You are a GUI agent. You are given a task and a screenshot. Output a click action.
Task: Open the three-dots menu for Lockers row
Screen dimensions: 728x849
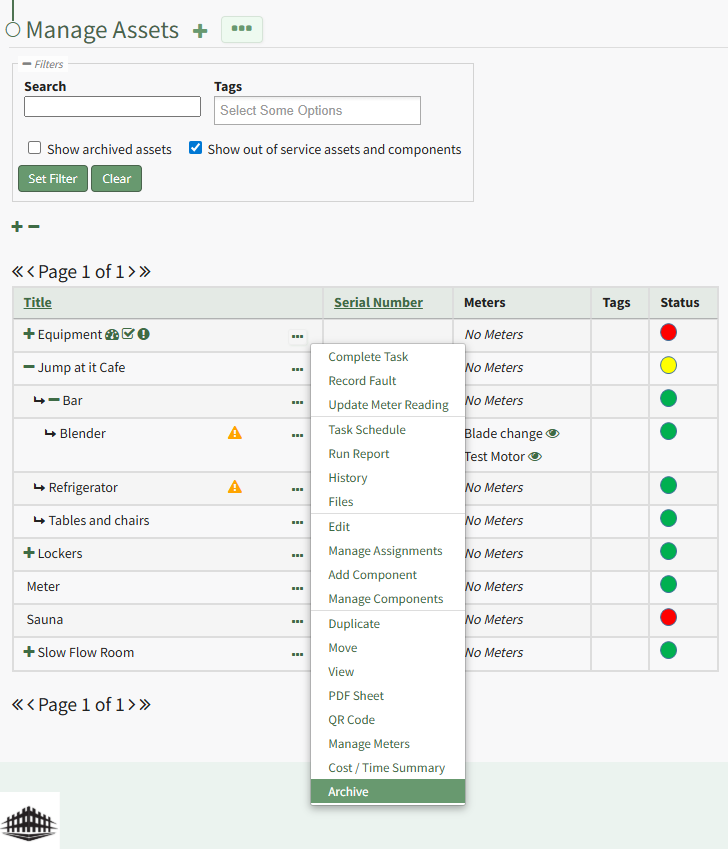(x=297, y=554)
